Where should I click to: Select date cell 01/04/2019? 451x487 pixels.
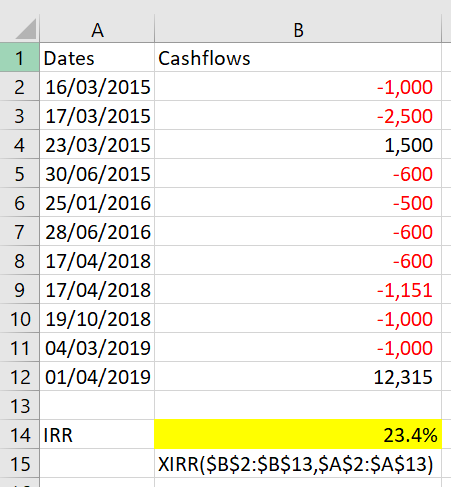(97, 377)
